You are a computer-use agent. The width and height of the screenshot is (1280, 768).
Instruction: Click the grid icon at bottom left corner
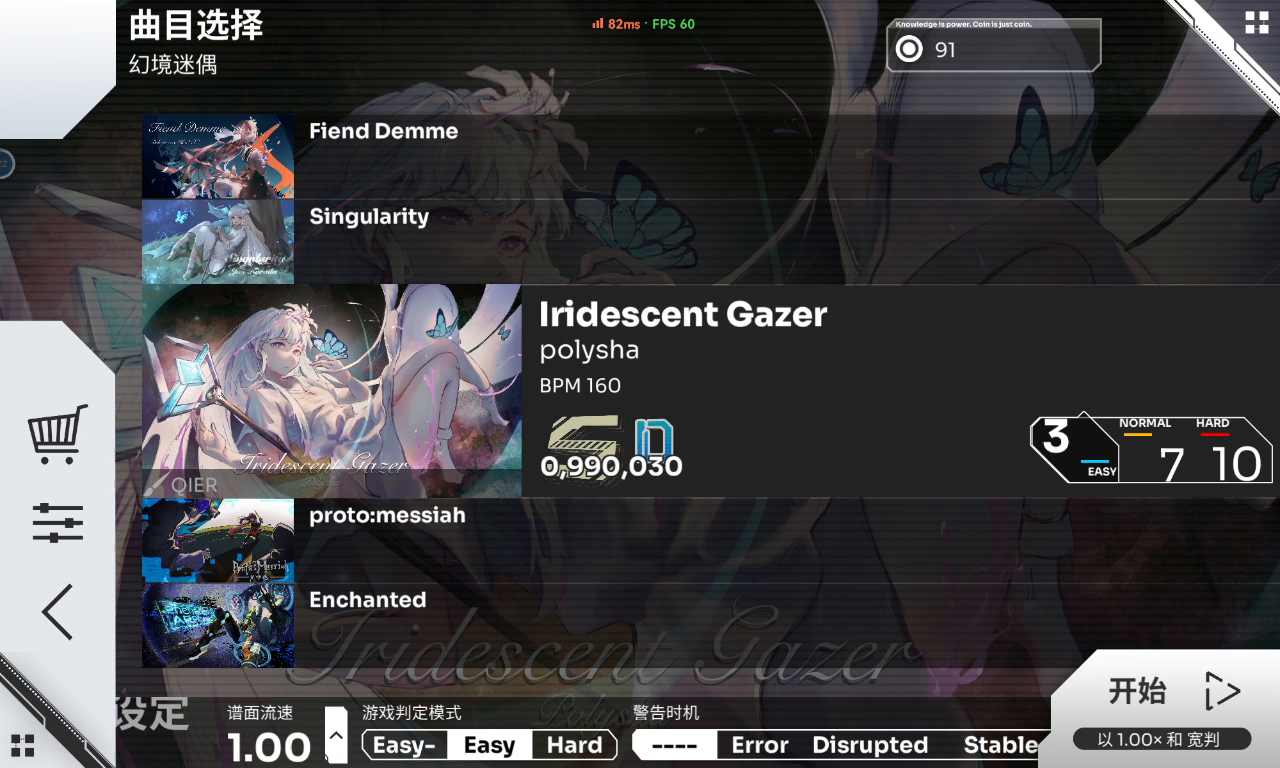[x=23, y=745]
